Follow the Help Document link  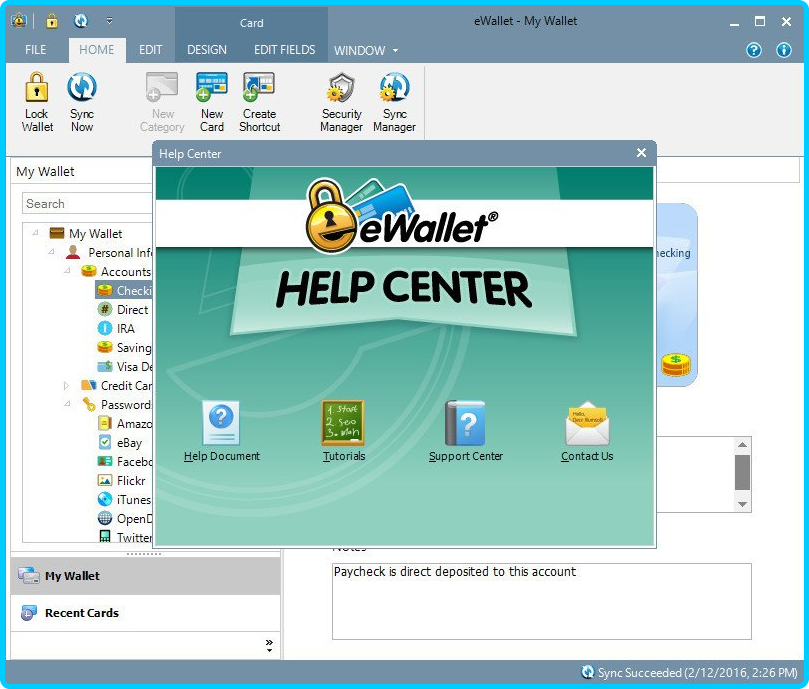point(222,456)
